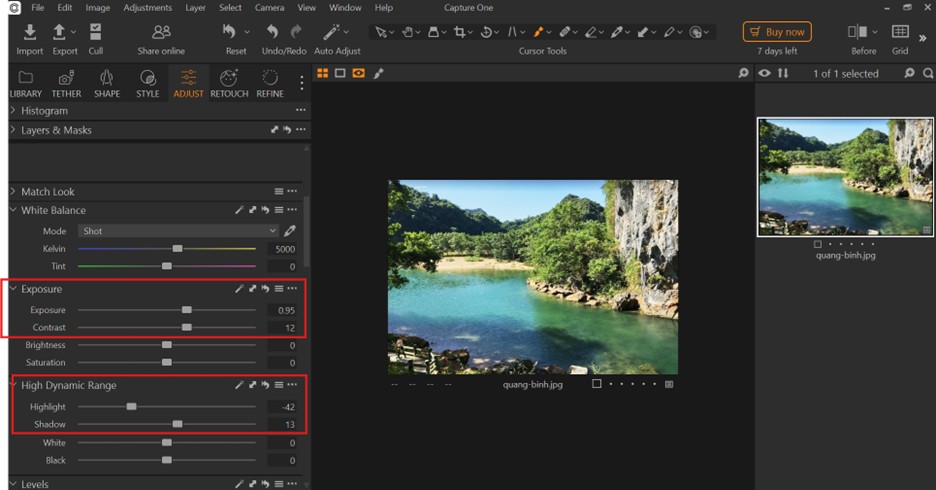Select the Keystone cursor tool
The width and height of the screenshot is (936, 490).
[512, 32]
